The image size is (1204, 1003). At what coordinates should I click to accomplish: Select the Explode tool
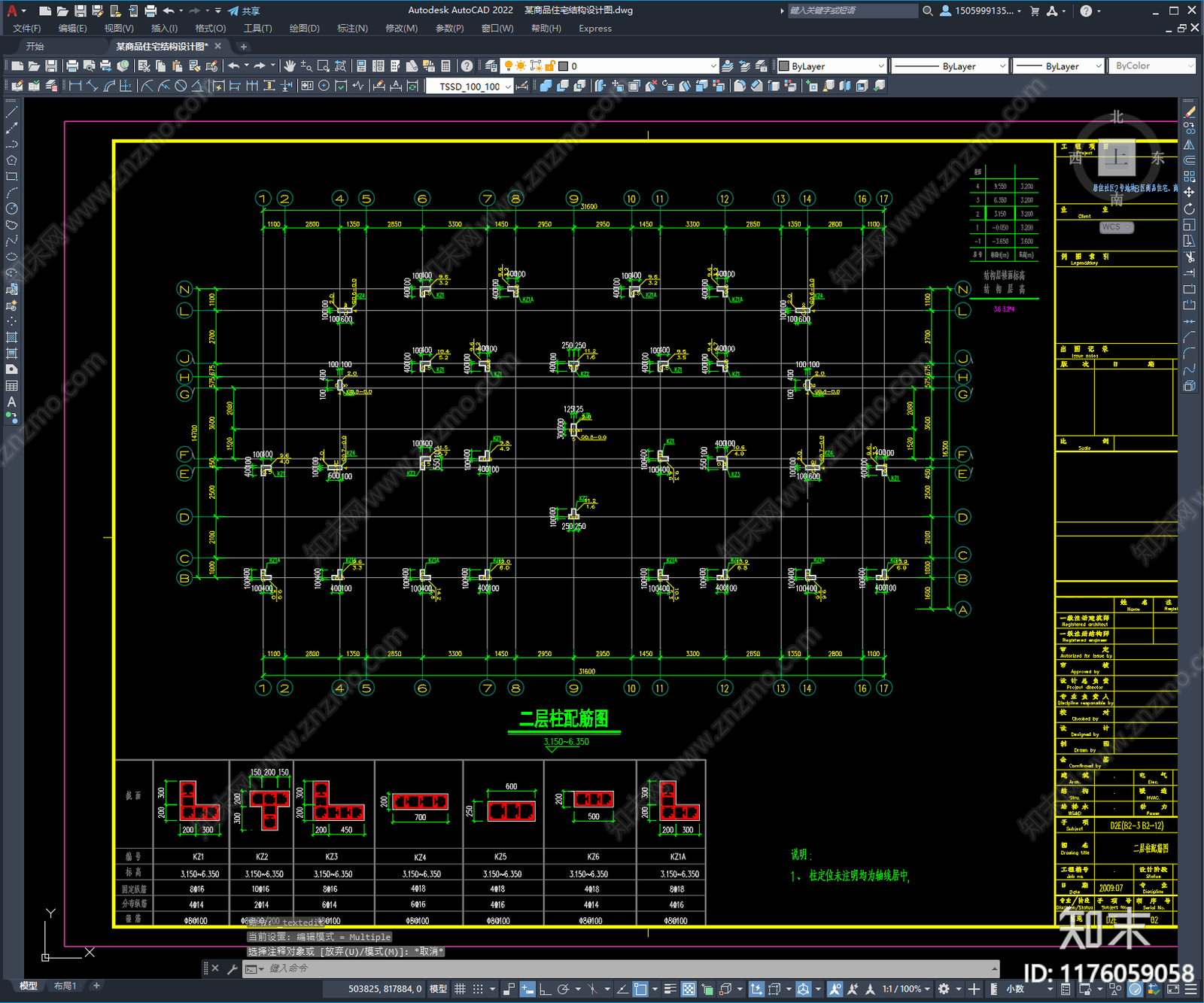coord(1190,385)
